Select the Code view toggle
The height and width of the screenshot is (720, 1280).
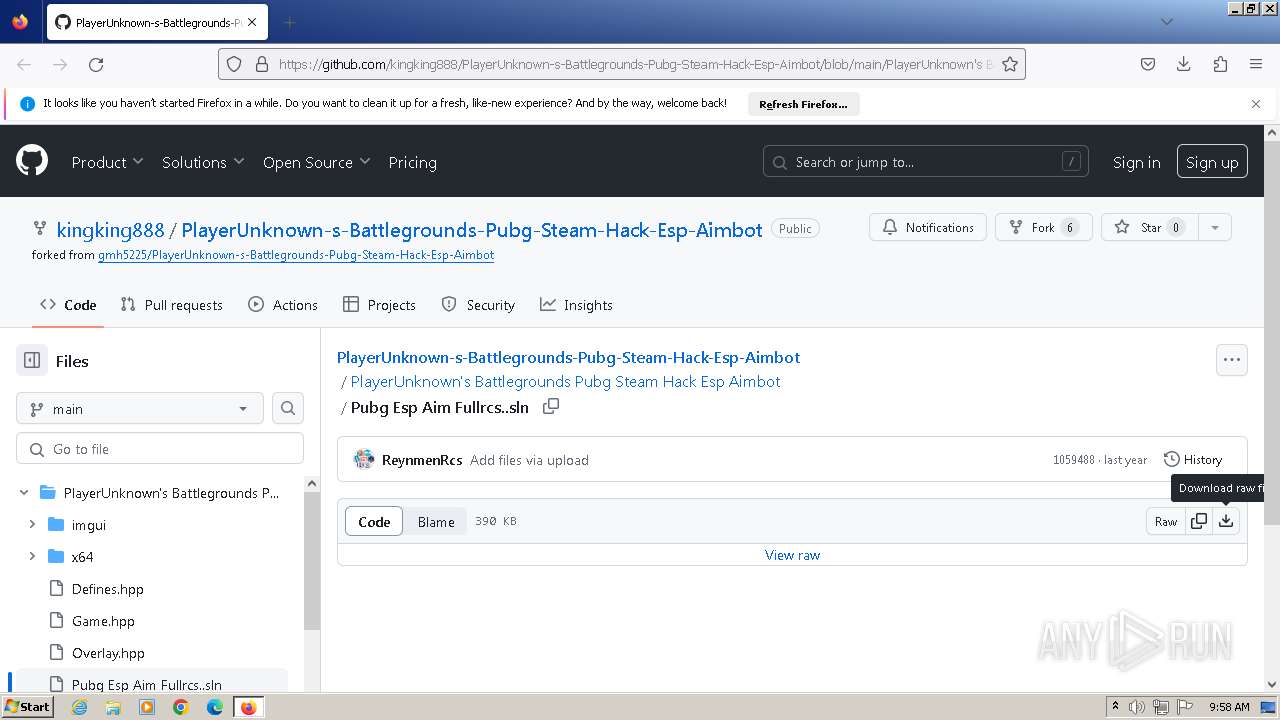[374, 521]
